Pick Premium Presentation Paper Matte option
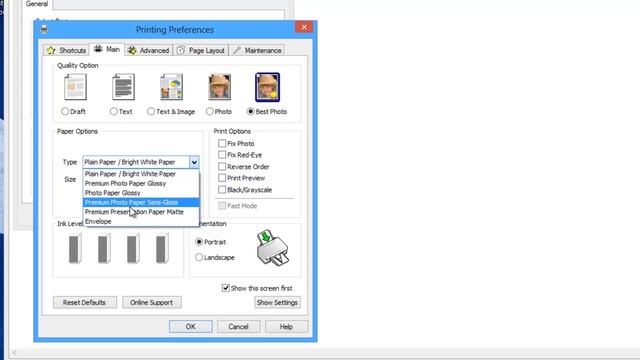Viewport: 640px width, 360px height. click(x=141, y=212)
